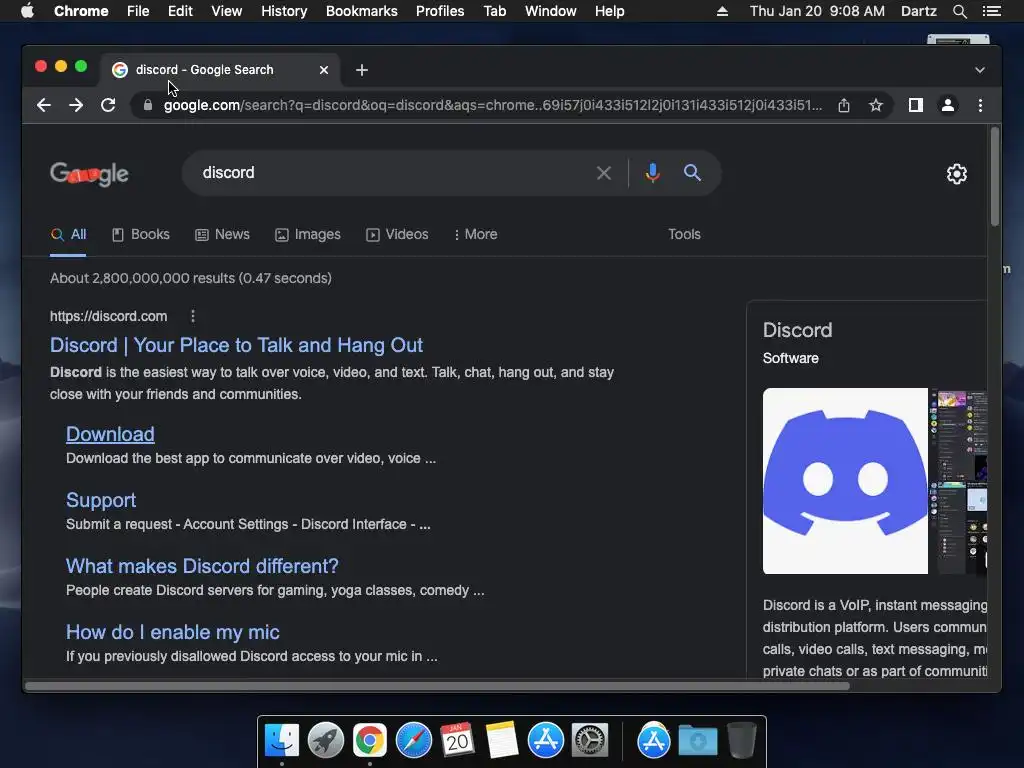
Task: Open the Control Center list icon
Action: [991, 11]
